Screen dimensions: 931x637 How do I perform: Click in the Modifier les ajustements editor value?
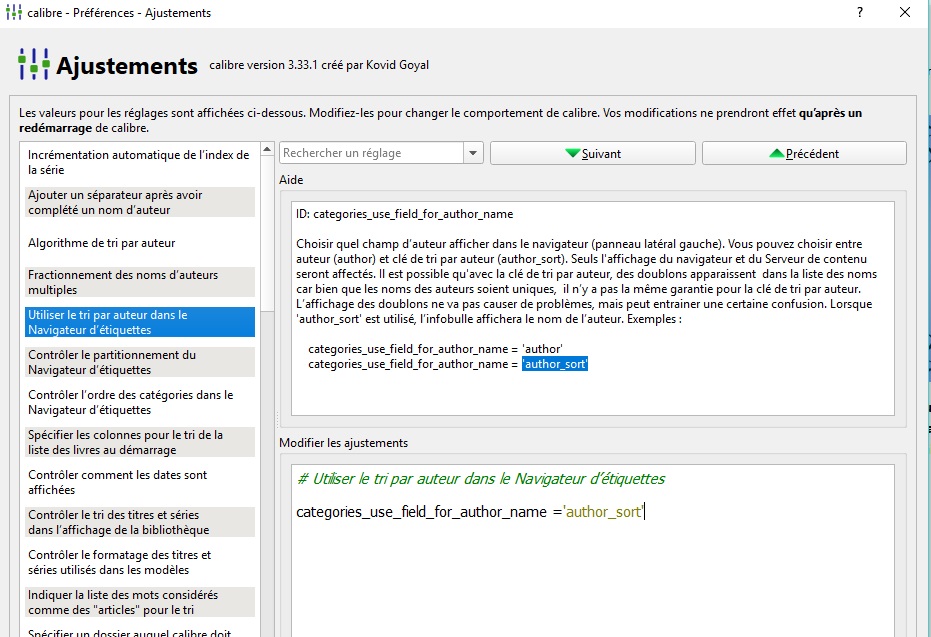(603, 512)
